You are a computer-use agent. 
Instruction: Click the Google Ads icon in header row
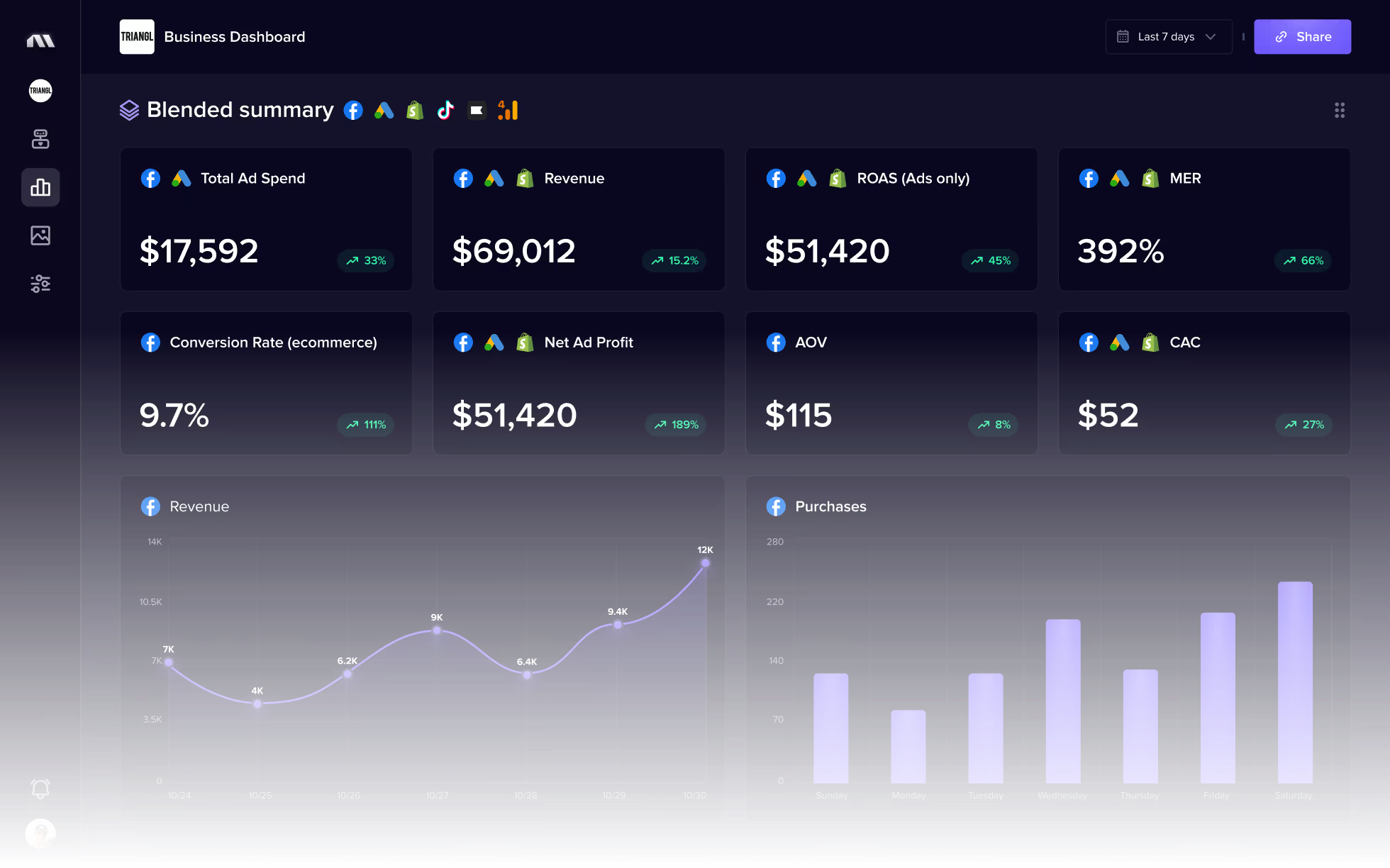pyautogui.click(x=384, y=110)
